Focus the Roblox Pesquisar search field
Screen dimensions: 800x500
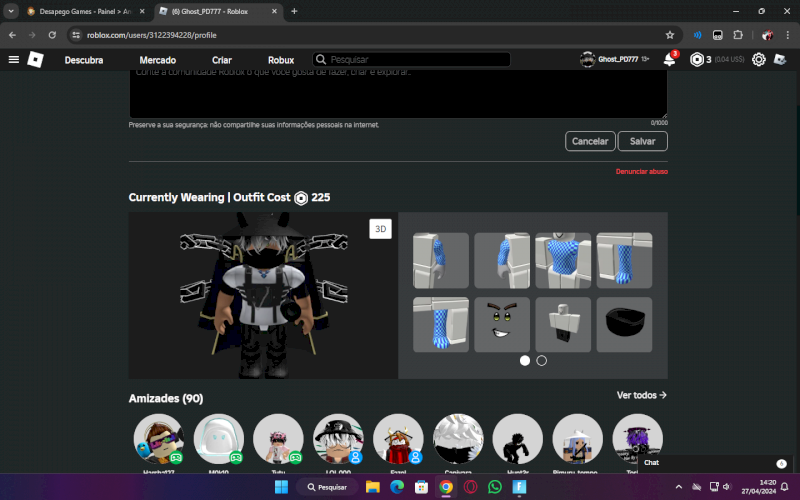click(411, 60)
